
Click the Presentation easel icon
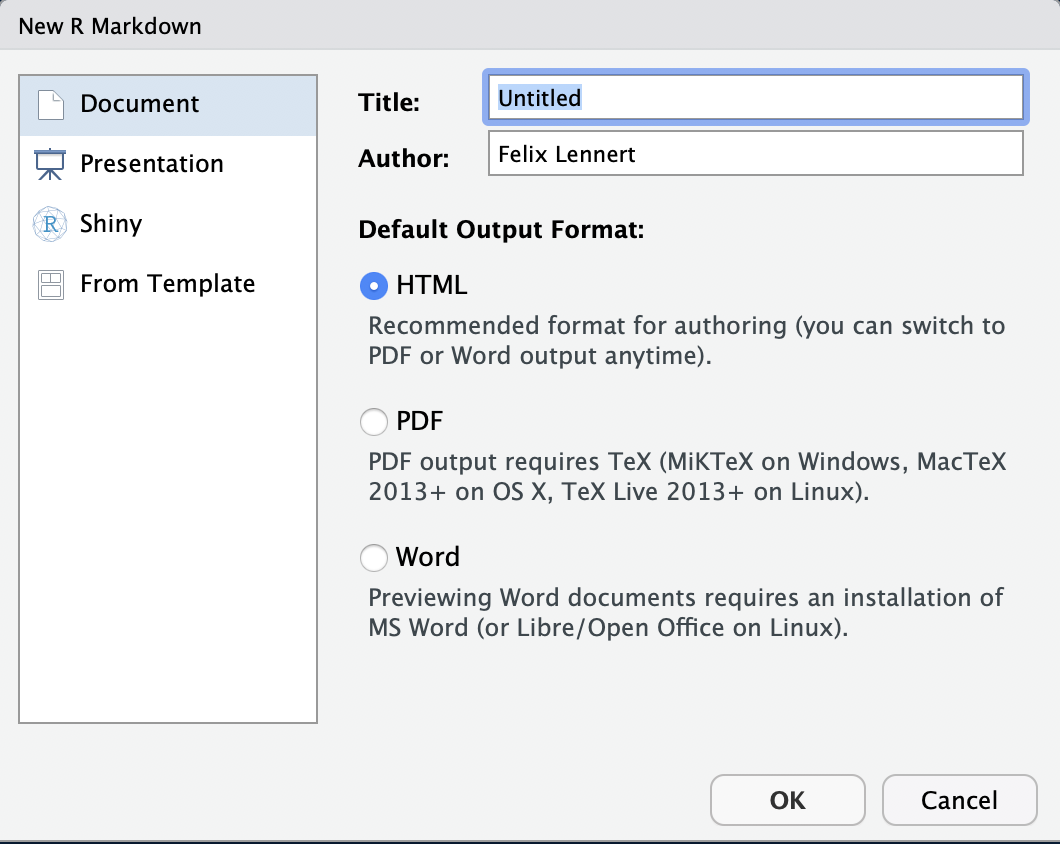(x=50, y=164)
